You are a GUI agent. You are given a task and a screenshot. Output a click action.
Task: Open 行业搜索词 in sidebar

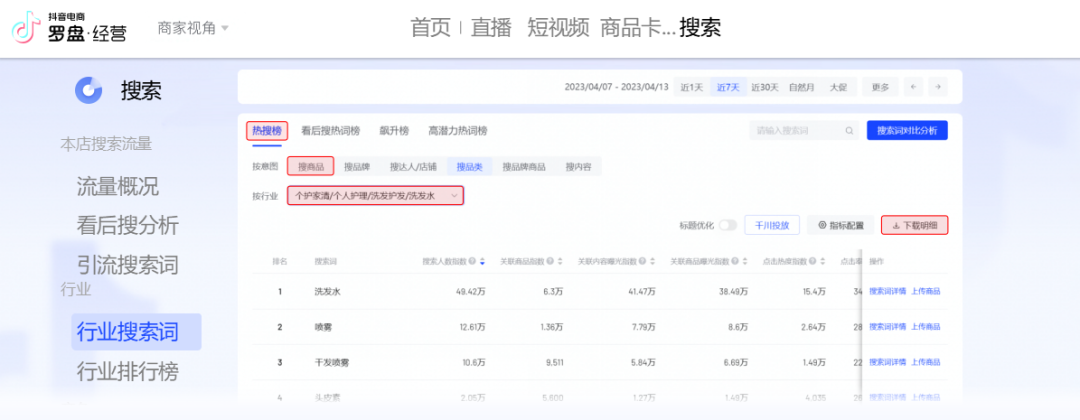pyautogui.click(x=136, y=332)
